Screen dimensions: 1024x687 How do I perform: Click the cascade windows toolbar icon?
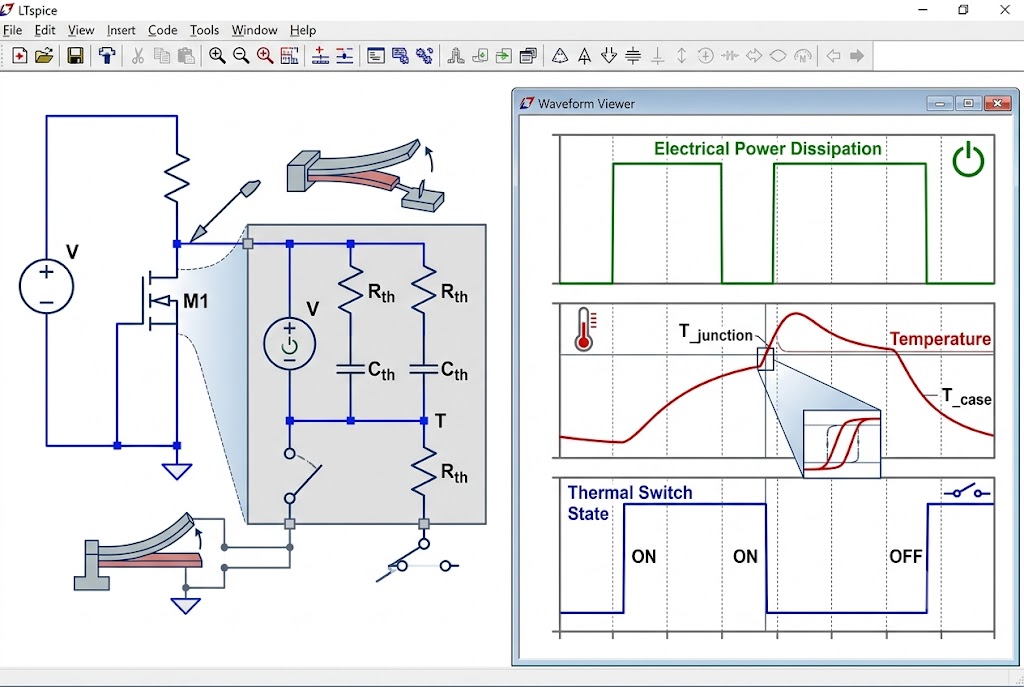528,56
